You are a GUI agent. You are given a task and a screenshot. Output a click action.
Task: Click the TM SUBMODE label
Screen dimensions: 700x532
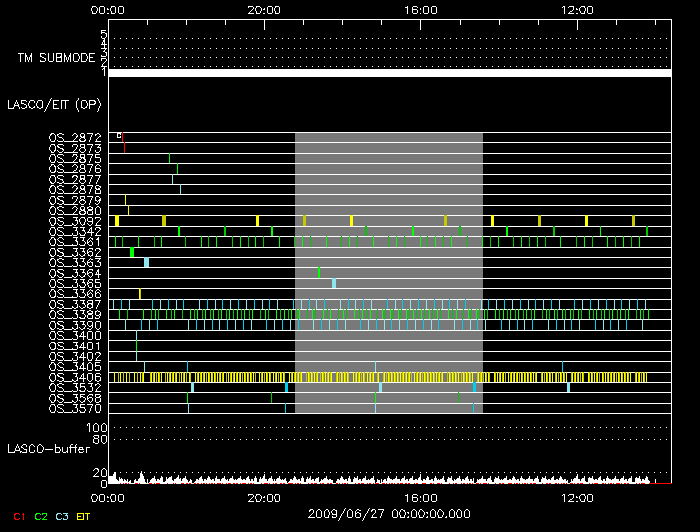tap(56, 58)
